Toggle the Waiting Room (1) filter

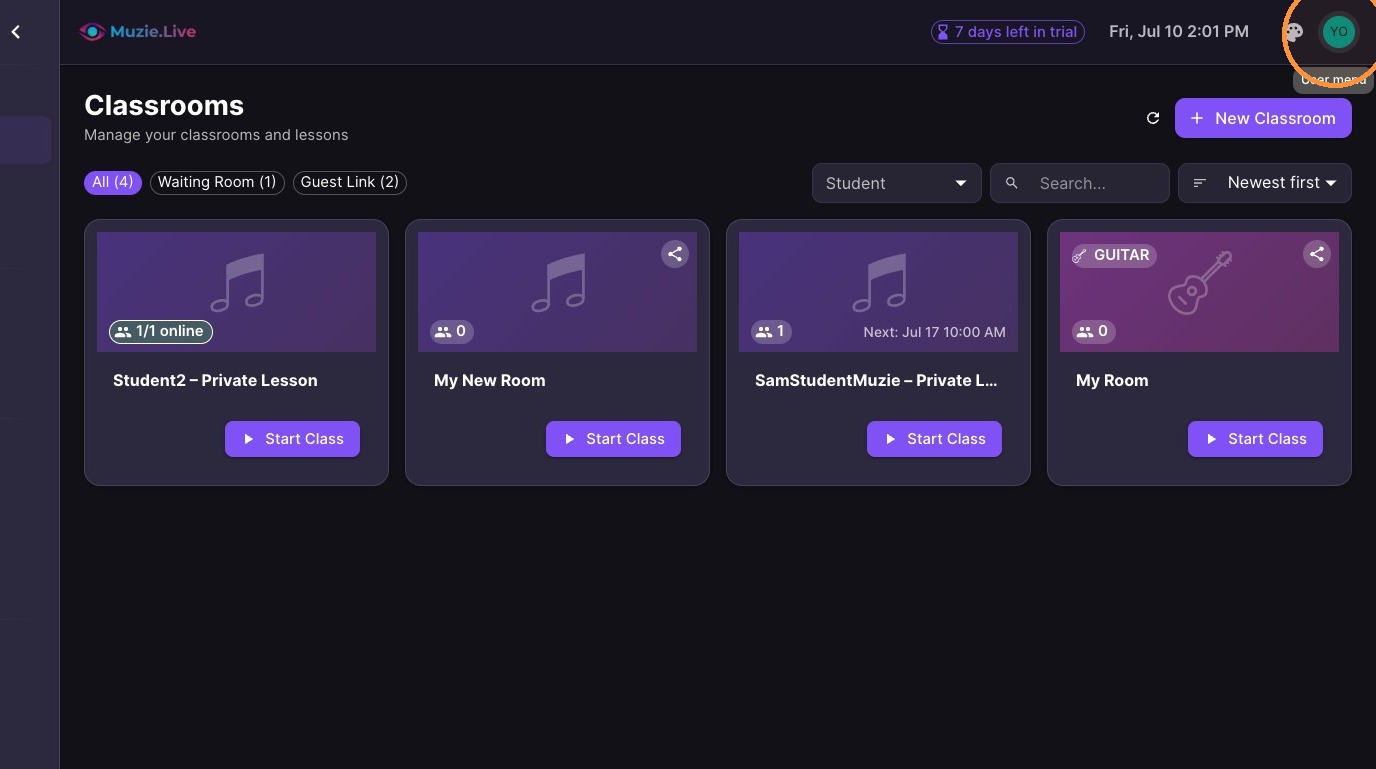point(217,182)
